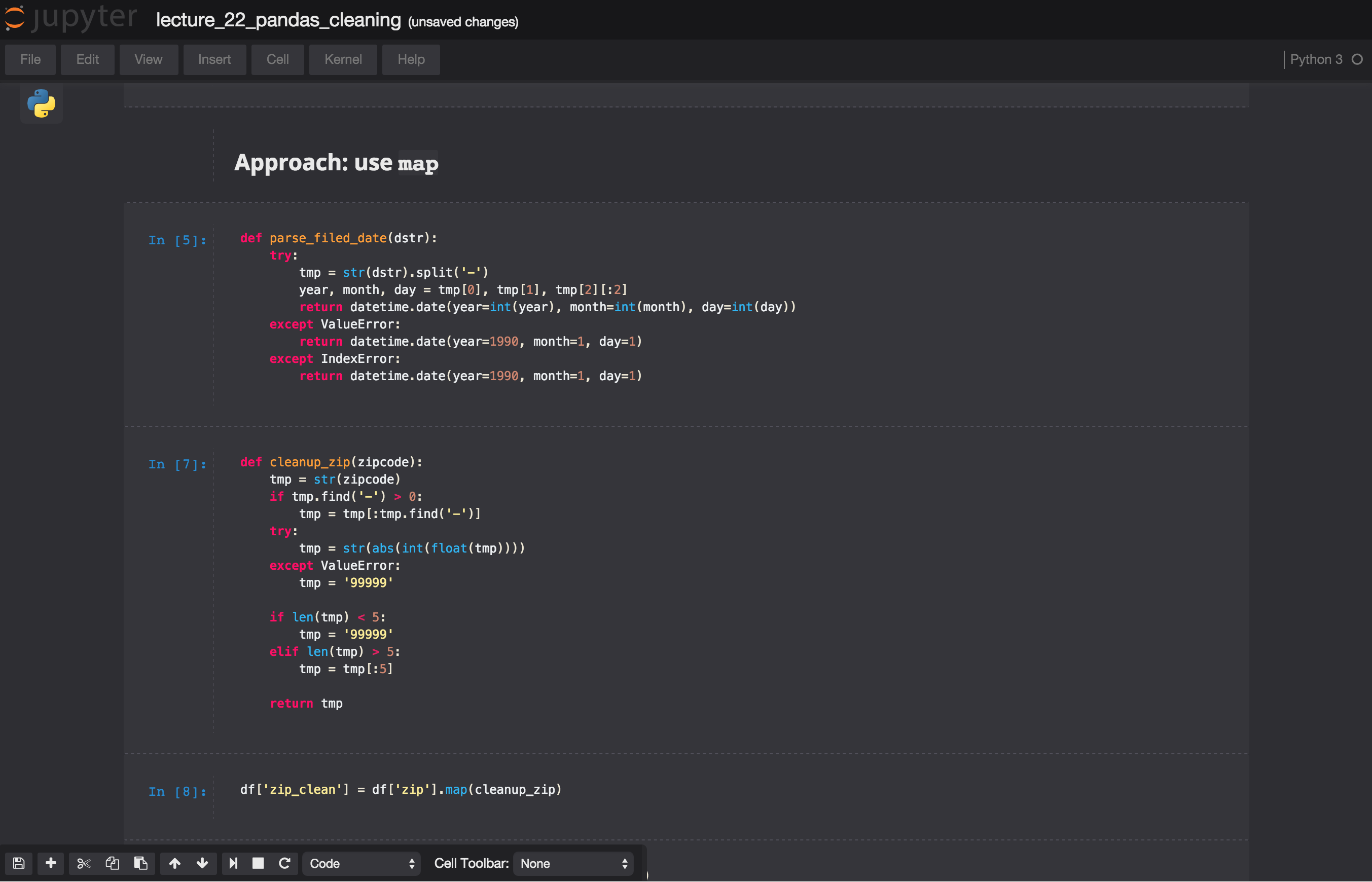Copy the selected cell
The height and width of the screenshot is (882, 1372).
tap(112, 863)
